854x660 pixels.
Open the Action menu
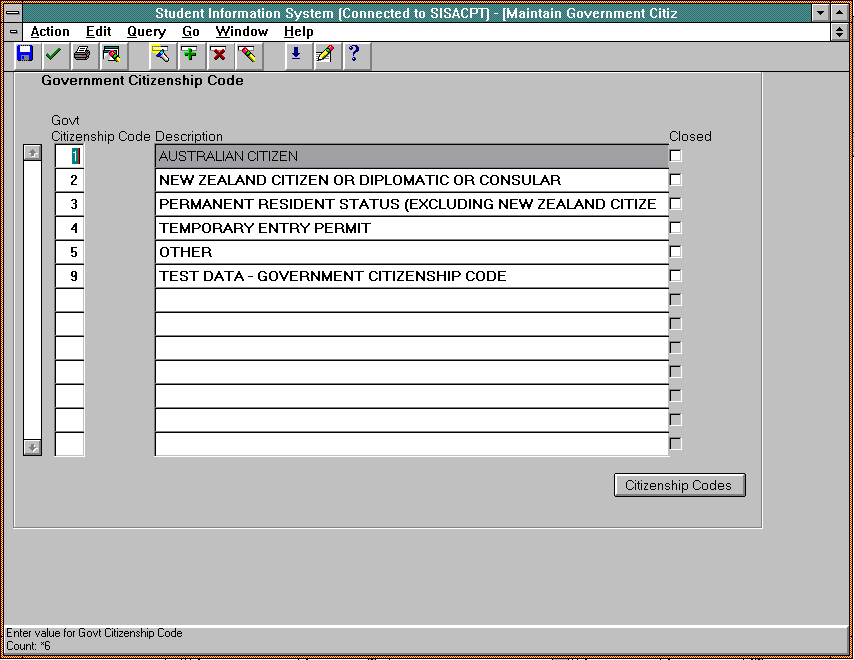(50, 32)
